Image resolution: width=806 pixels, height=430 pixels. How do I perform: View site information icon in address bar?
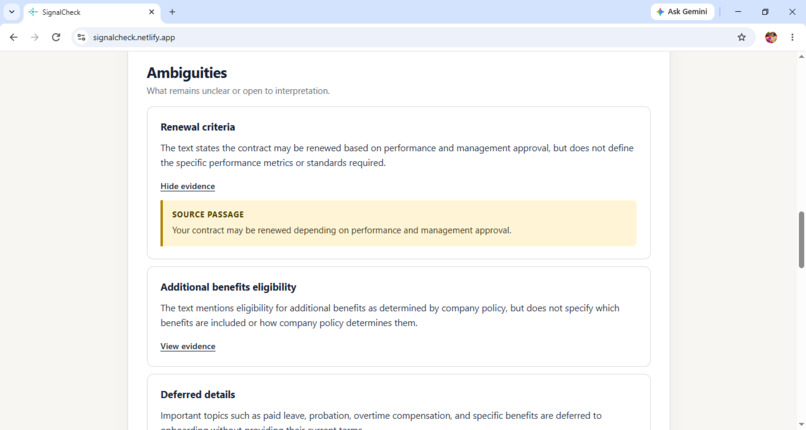(81, 37)
